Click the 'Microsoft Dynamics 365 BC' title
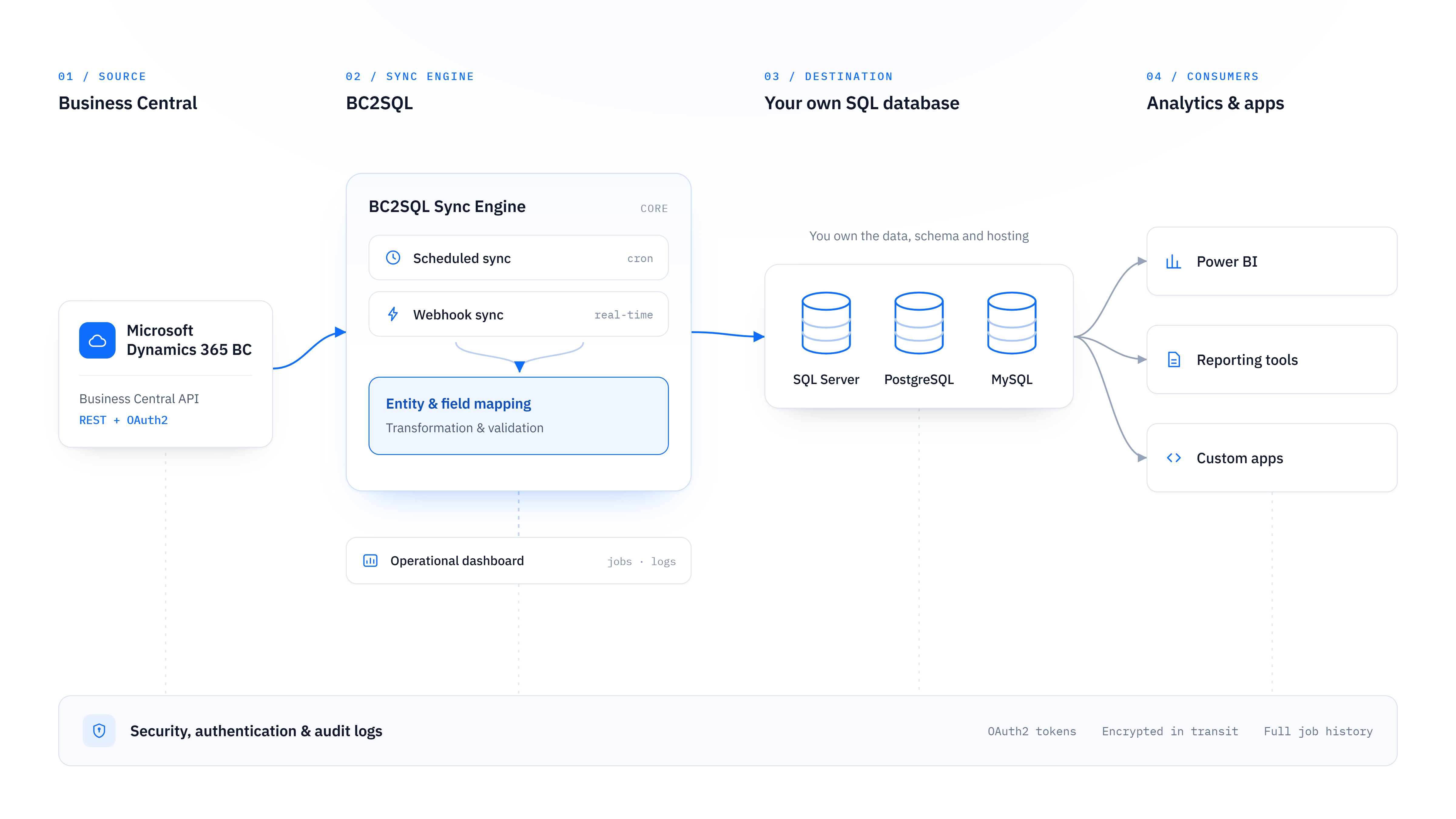The height and width of the screenshot is (819, 1456). [x=189, y=340]
